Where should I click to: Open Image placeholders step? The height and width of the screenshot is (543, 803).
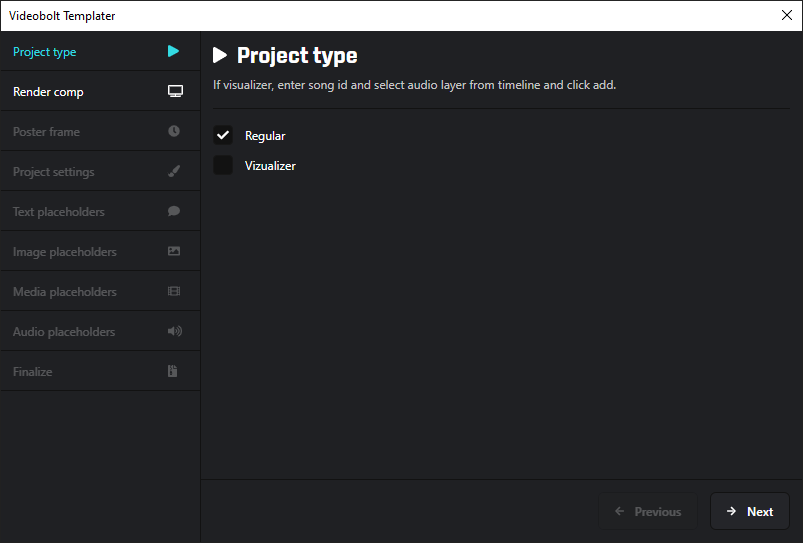(x=100, y=251)
